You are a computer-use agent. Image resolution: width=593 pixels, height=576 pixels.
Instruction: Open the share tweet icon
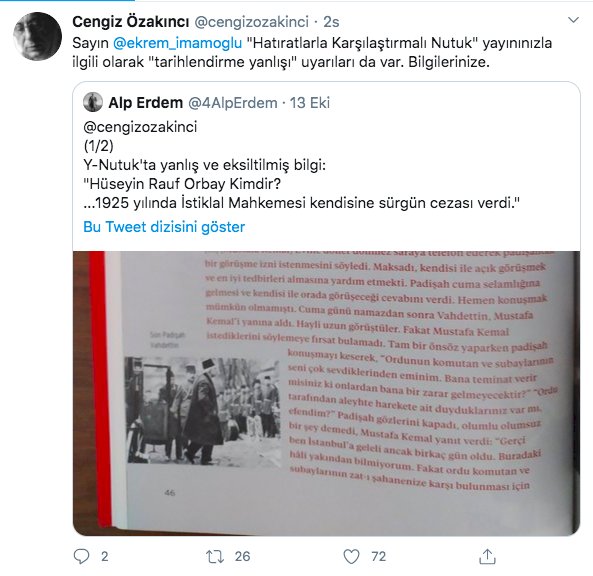coord(487,556)
